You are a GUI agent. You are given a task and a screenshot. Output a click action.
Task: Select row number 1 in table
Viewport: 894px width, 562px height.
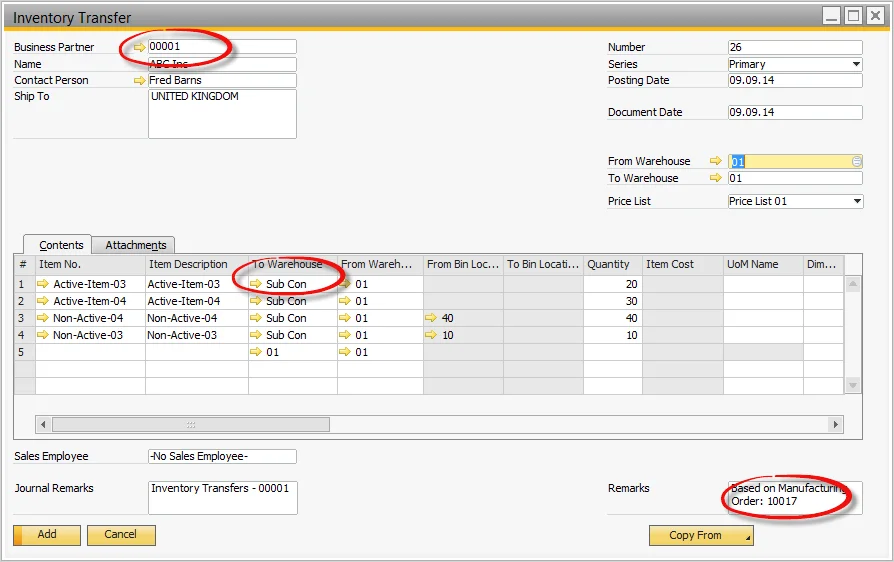point(25,284)
